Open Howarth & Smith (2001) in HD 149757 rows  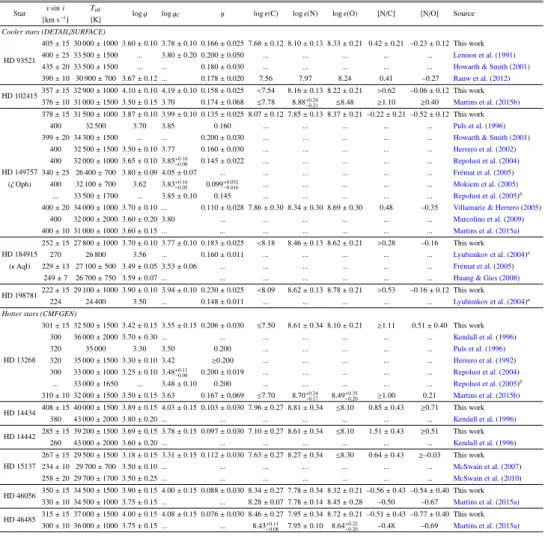pos(491,138)
